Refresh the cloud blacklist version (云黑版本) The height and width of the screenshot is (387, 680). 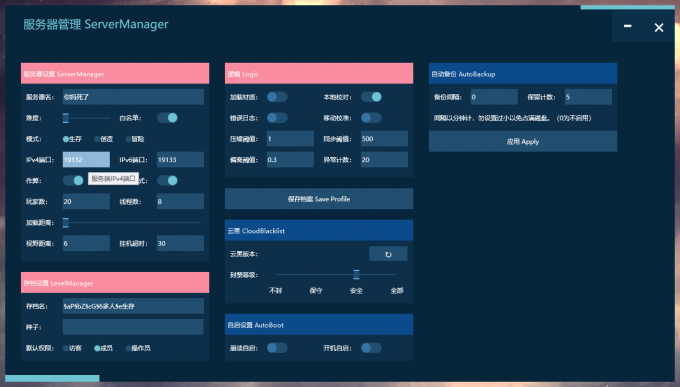388,254
